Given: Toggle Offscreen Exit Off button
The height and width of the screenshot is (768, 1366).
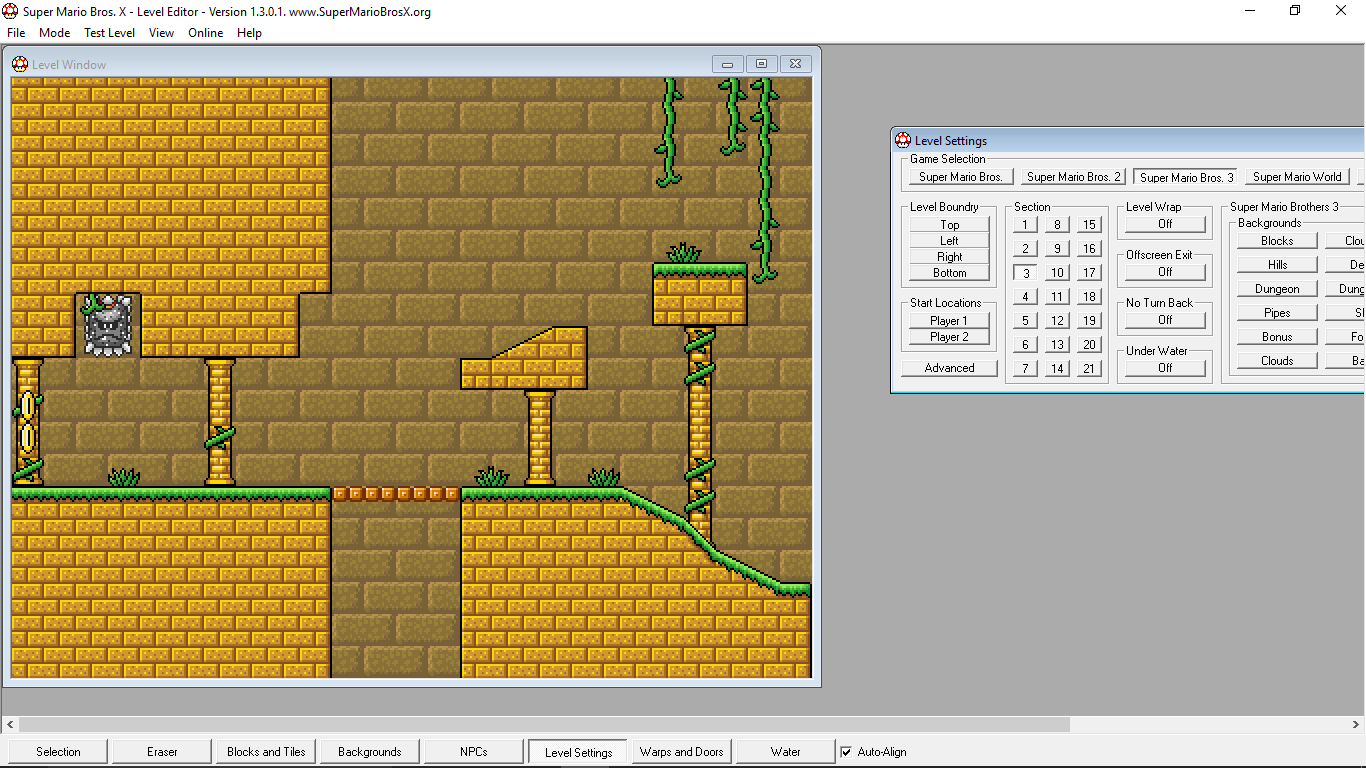Looking at the screenshot, I should (x=1165, y=272).
